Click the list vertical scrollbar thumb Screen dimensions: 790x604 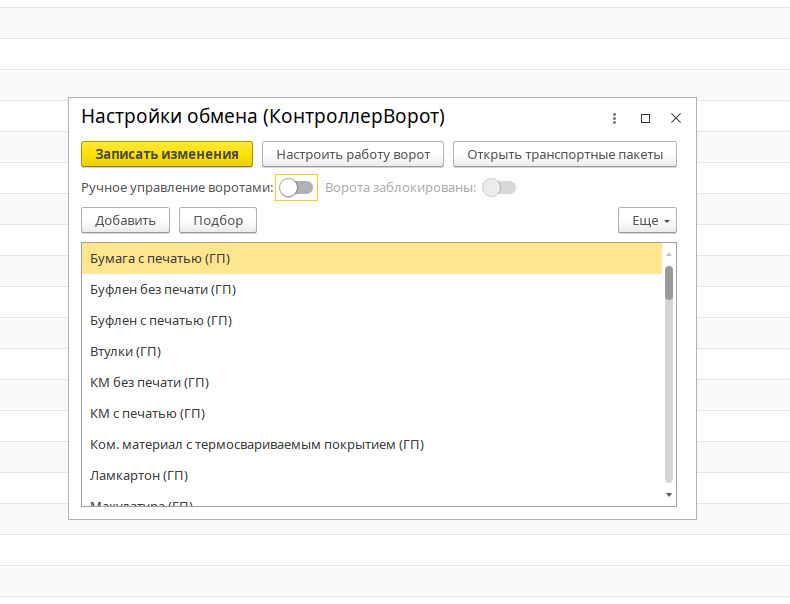(x=669, y=283)
